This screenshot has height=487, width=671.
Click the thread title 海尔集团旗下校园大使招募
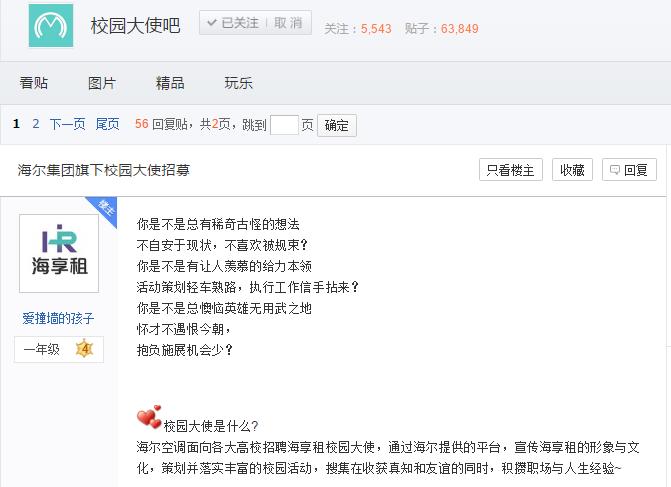click(104, 170)
